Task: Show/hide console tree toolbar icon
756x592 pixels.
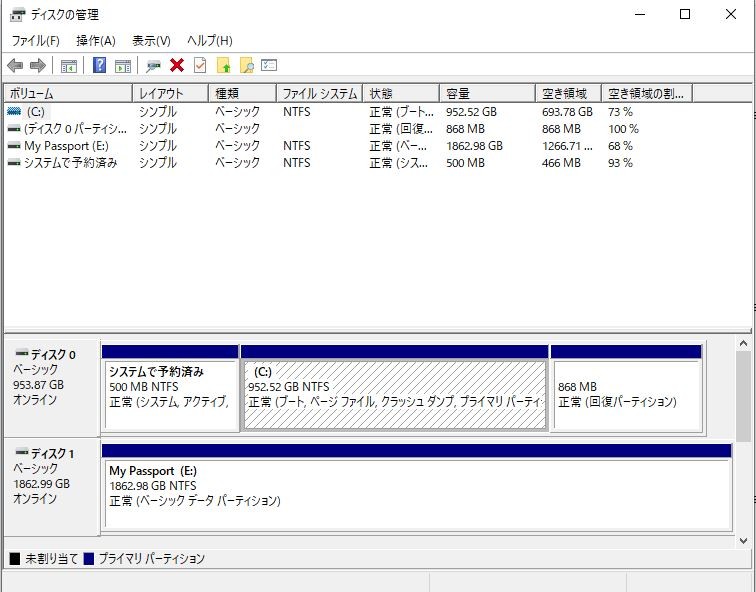Action: coord(69,66)
